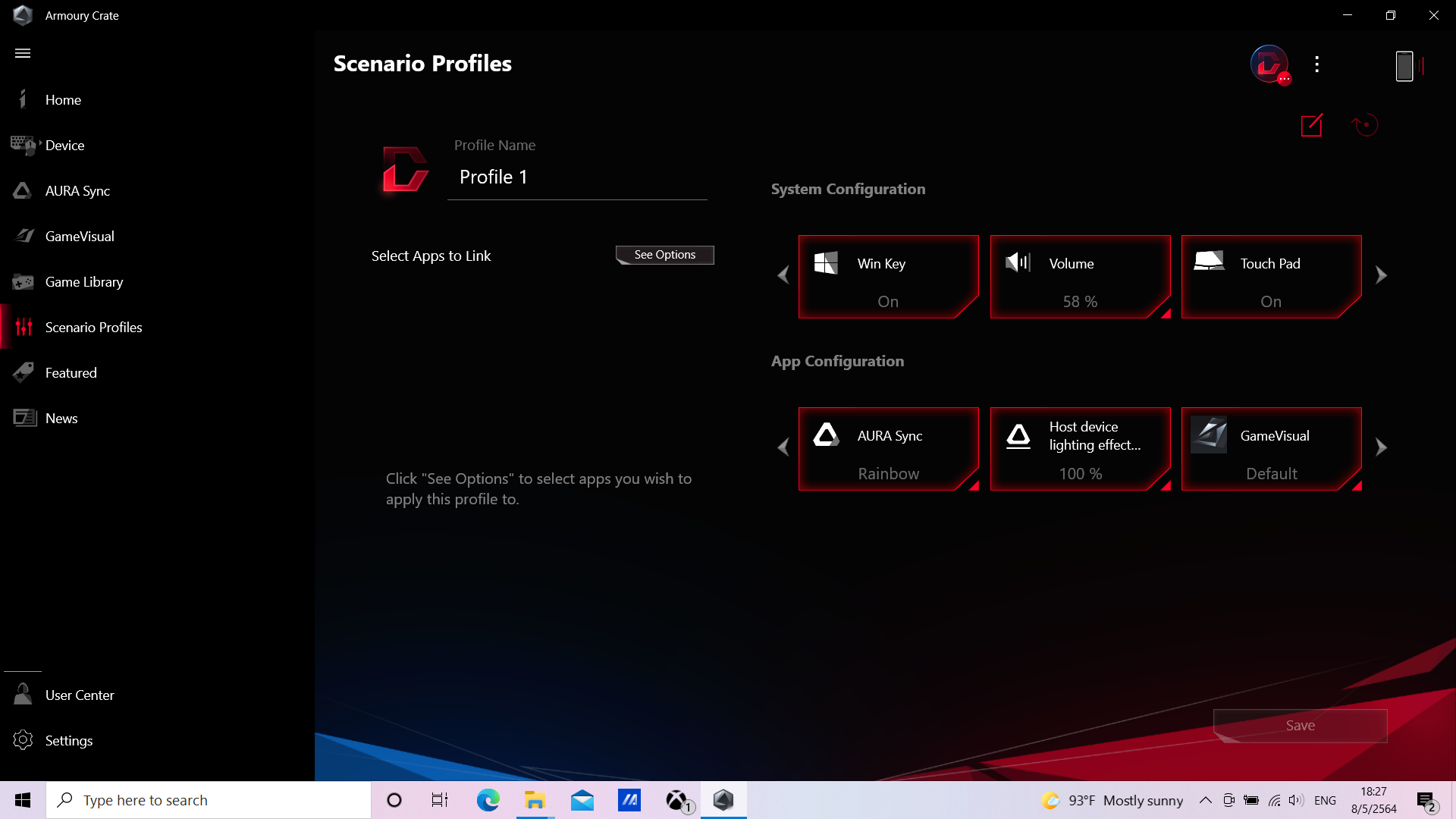Show next System Configuration items

pos(1381,275)
